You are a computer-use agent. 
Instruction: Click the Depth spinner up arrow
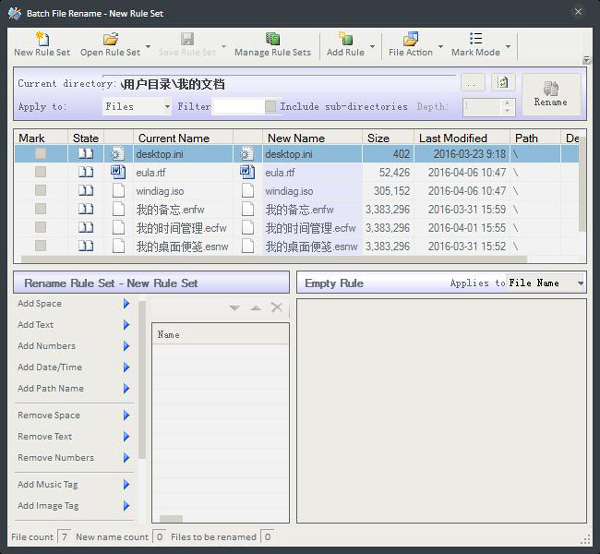(x=507, y=103)
